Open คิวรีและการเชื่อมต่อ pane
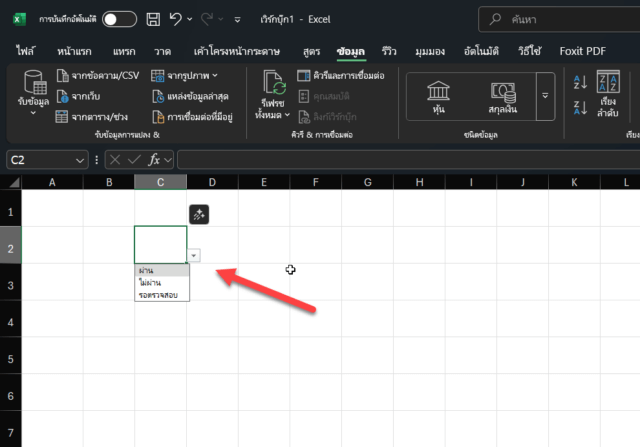 click(x=341, y=76)
